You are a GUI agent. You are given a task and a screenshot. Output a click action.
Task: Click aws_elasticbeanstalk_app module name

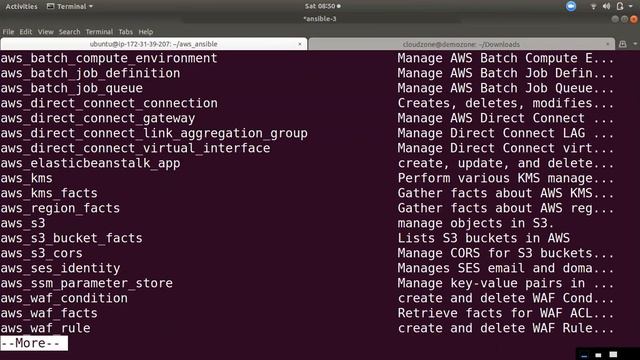pos(90,163)
